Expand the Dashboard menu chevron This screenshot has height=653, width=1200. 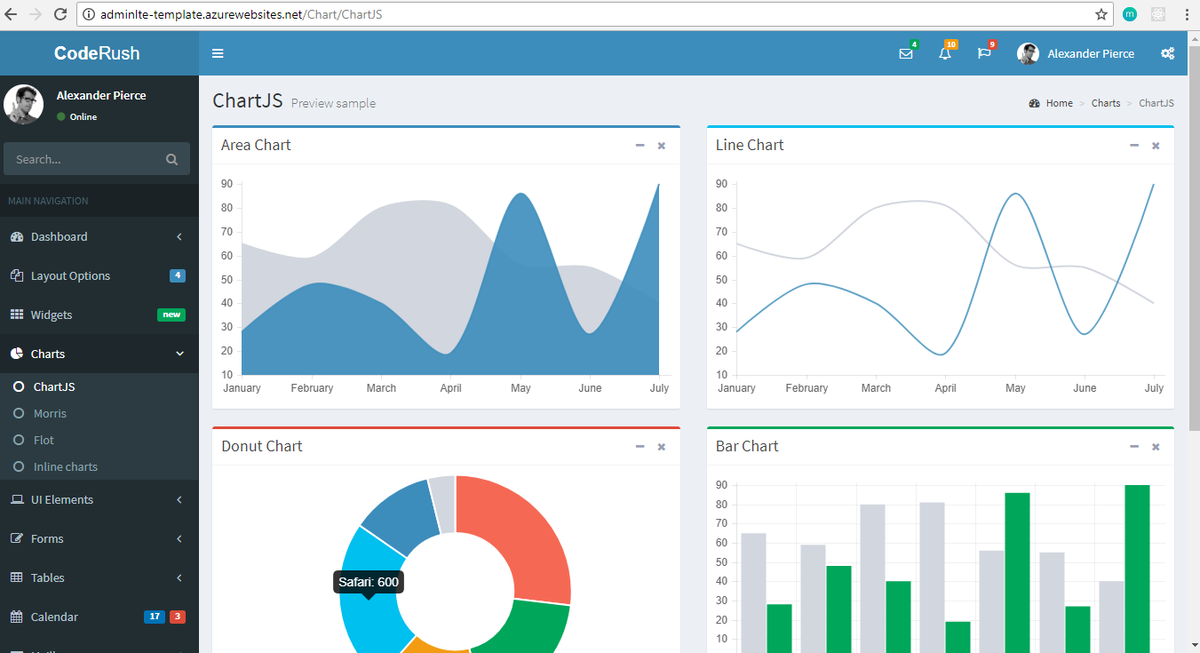click(180, 236)
